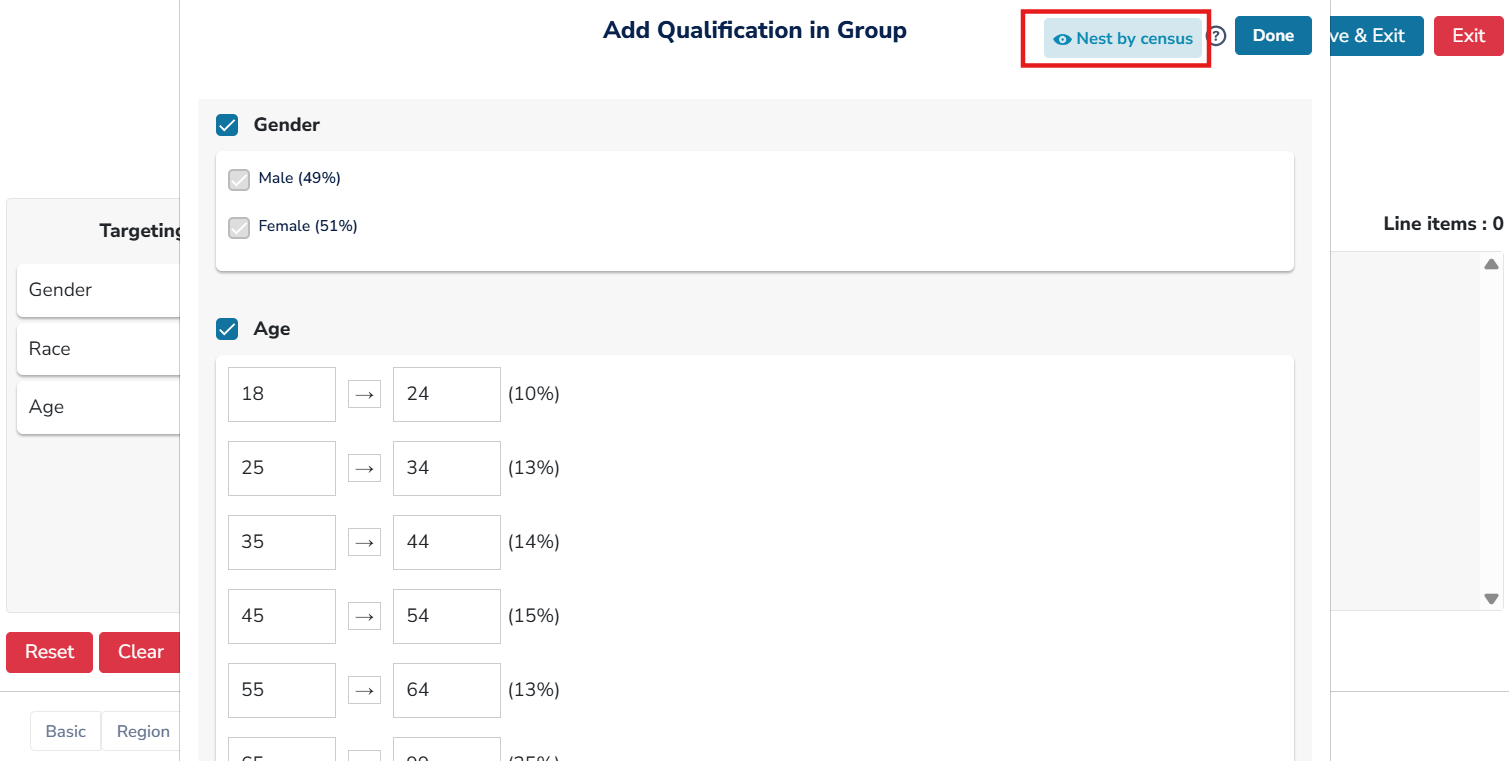Uncheck the Age qualification checkbox
Image resolution: width=1509 pixels, height=761 pixels.
227,329
